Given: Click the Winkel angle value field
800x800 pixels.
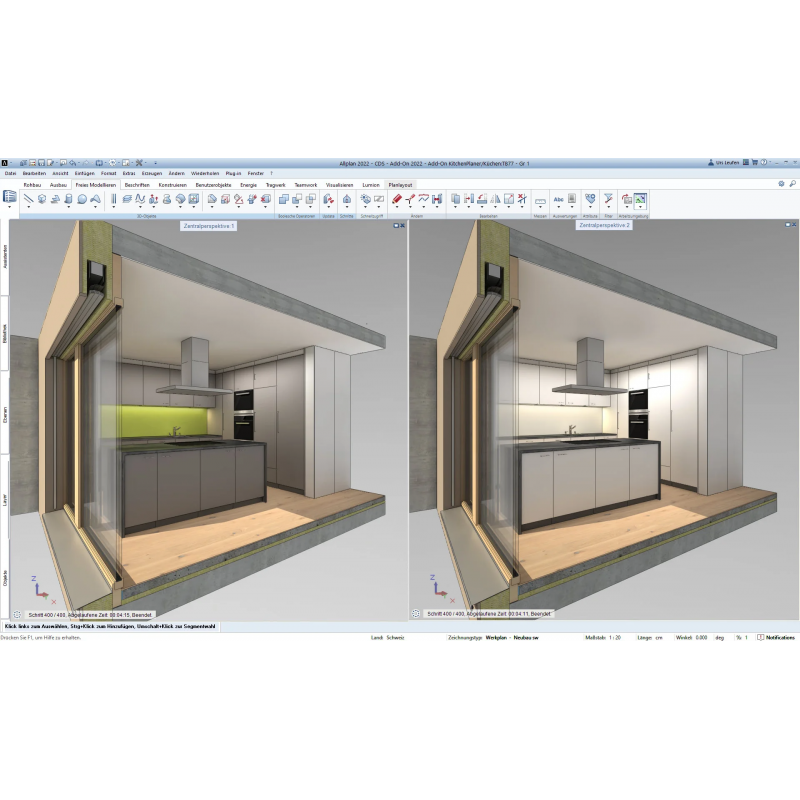Looking at the screenshot, I should coord(702,637).
